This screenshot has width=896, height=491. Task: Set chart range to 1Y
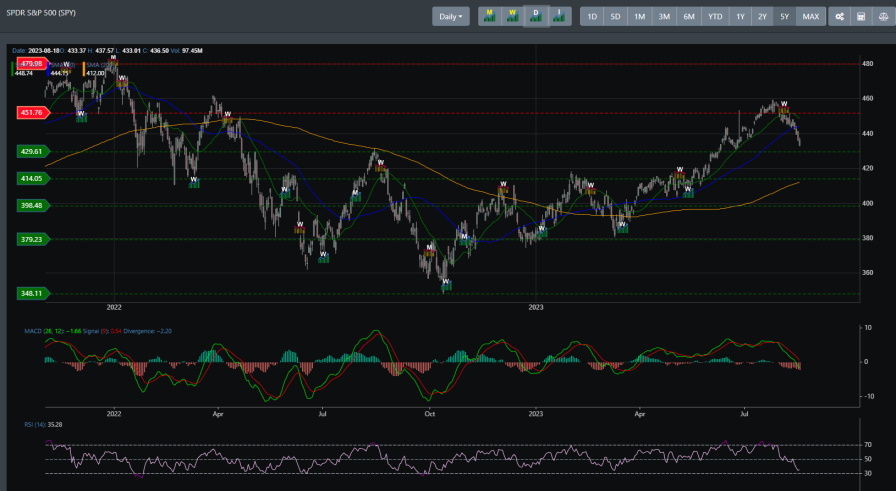pos(741,17)
